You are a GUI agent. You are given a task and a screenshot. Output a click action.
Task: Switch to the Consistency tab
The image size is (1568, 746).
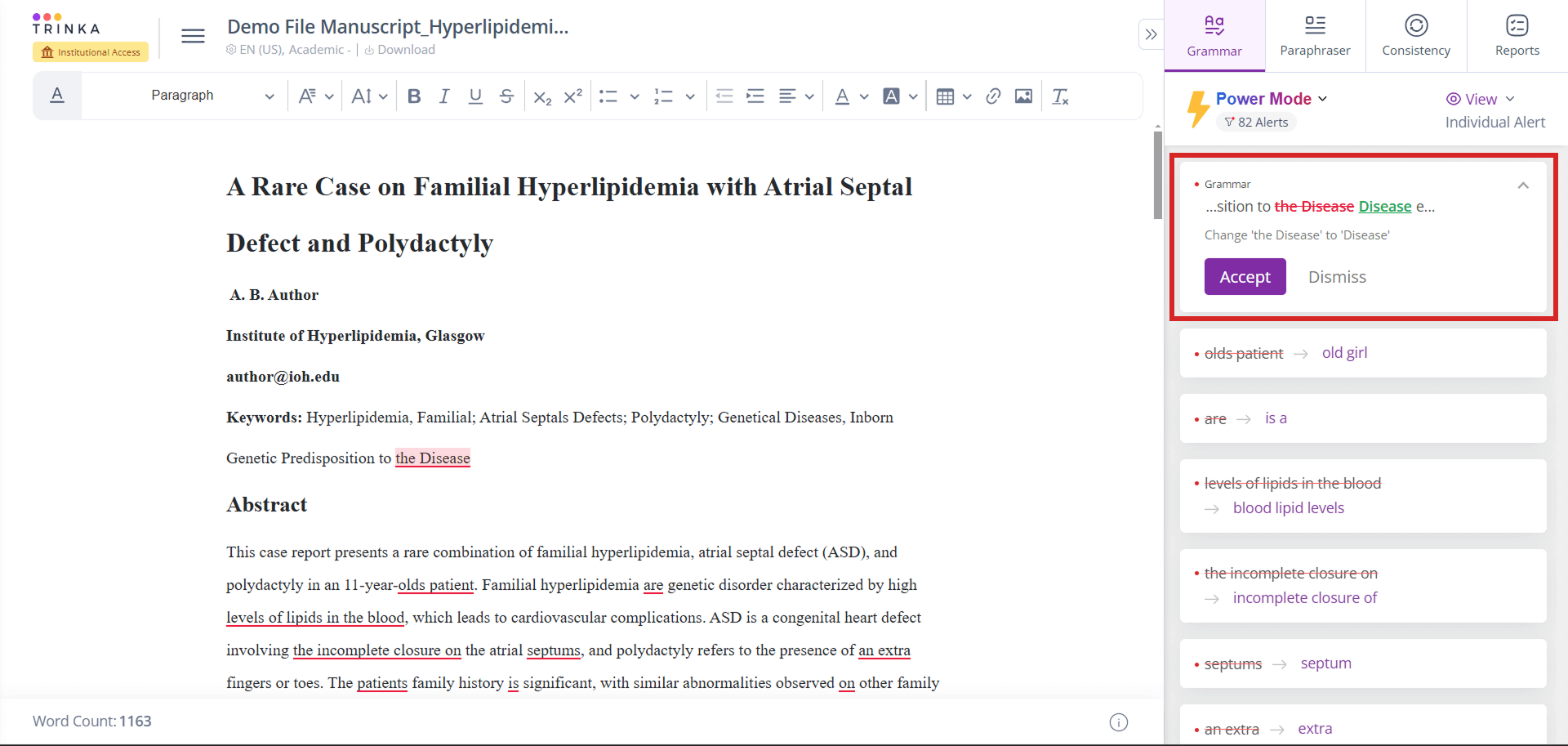coord(1416,36)
